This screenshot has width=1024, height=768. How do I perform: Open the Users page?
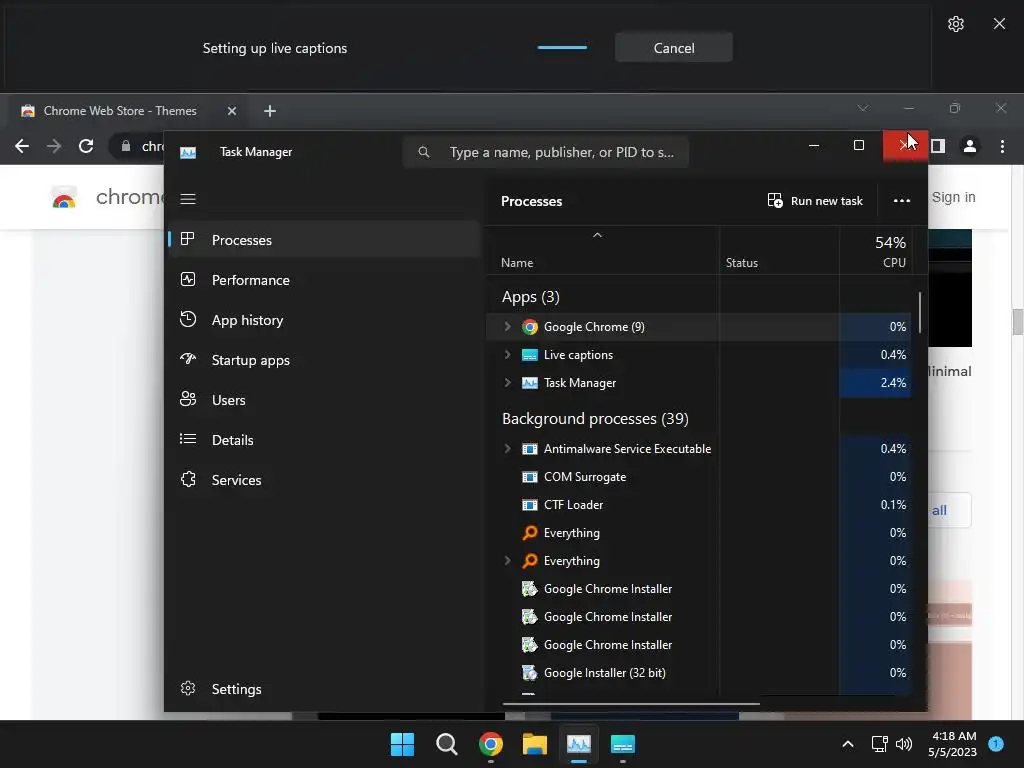[325, 400]
